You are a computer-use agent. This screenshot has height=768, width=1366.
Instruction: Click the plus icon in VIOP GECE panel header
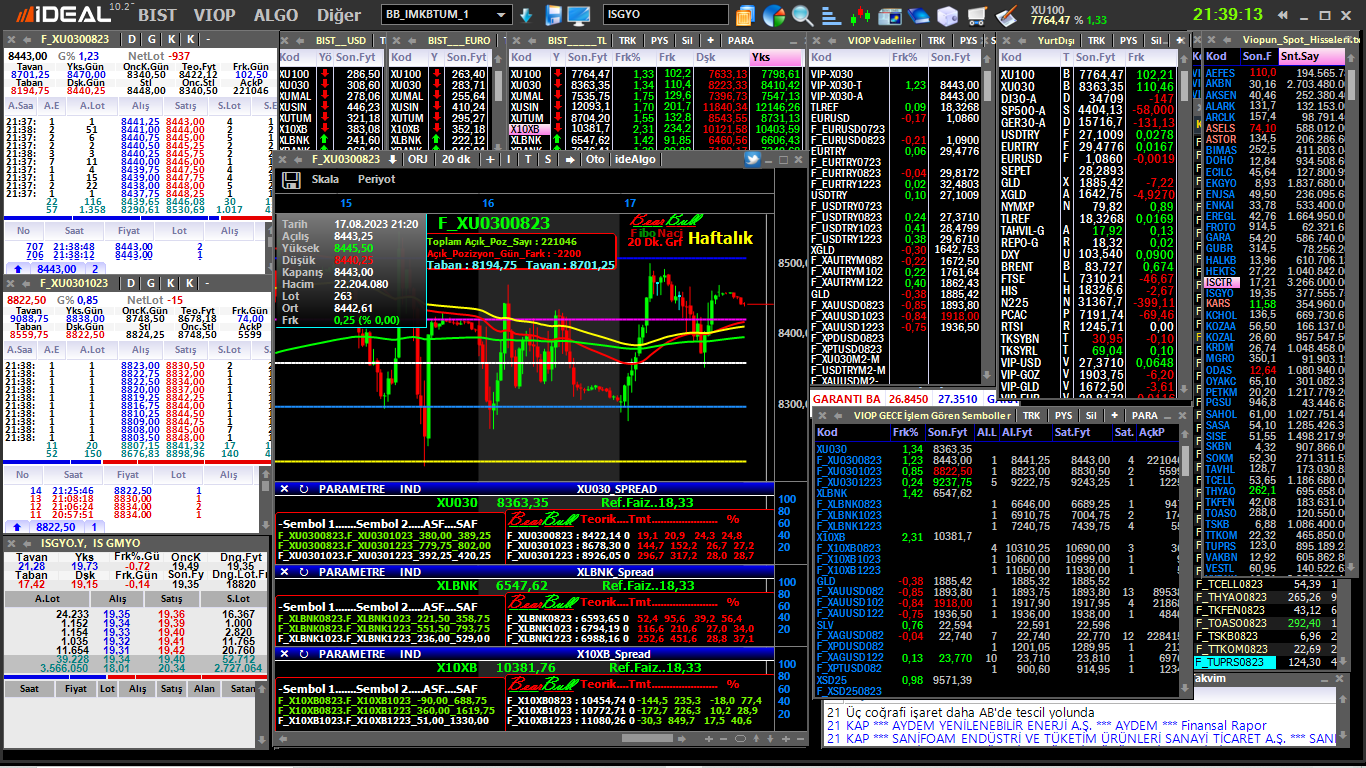[x=1114, y=415]
